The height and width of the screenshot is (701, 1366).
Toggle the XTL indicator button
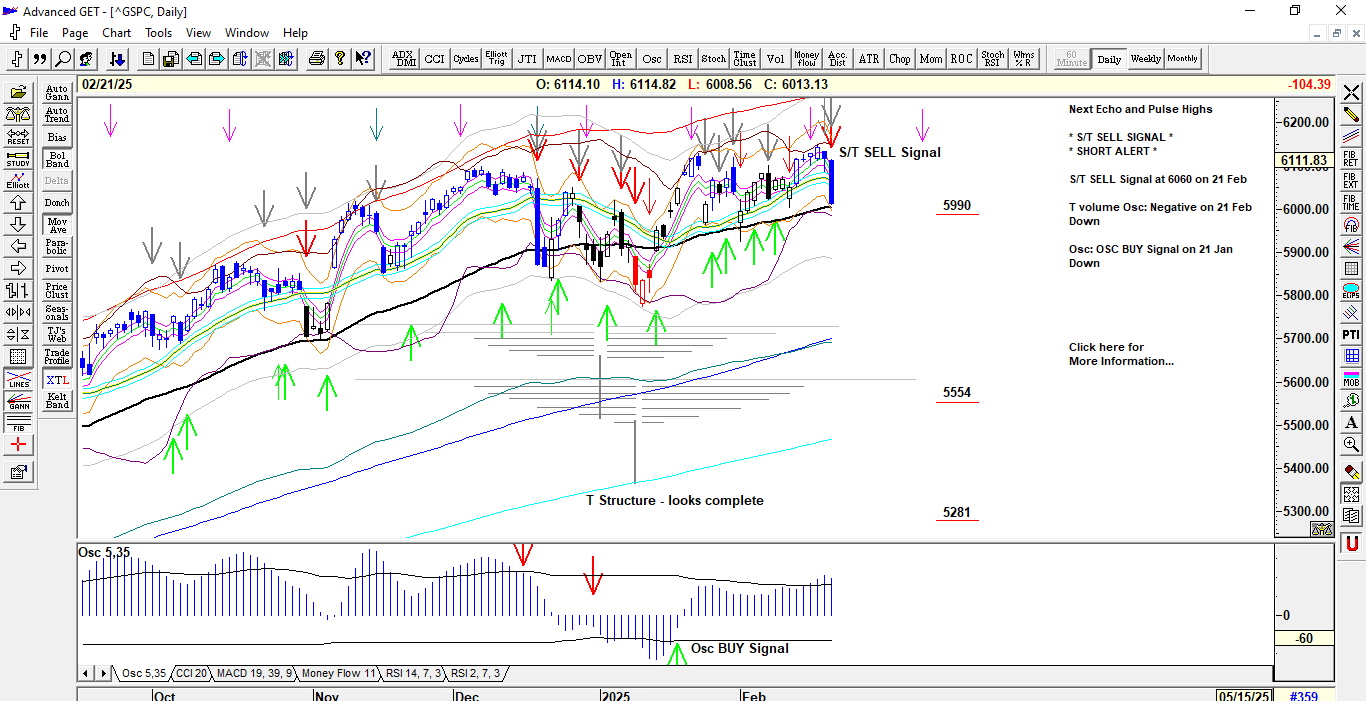coord(57,381)
